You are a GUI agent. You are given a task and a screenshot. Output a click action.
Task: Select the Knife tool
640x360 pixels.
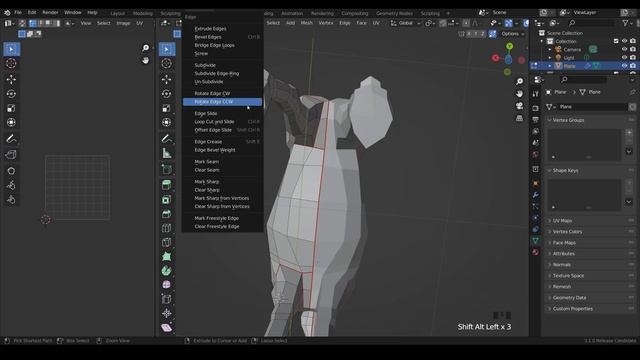click(167, 242)
